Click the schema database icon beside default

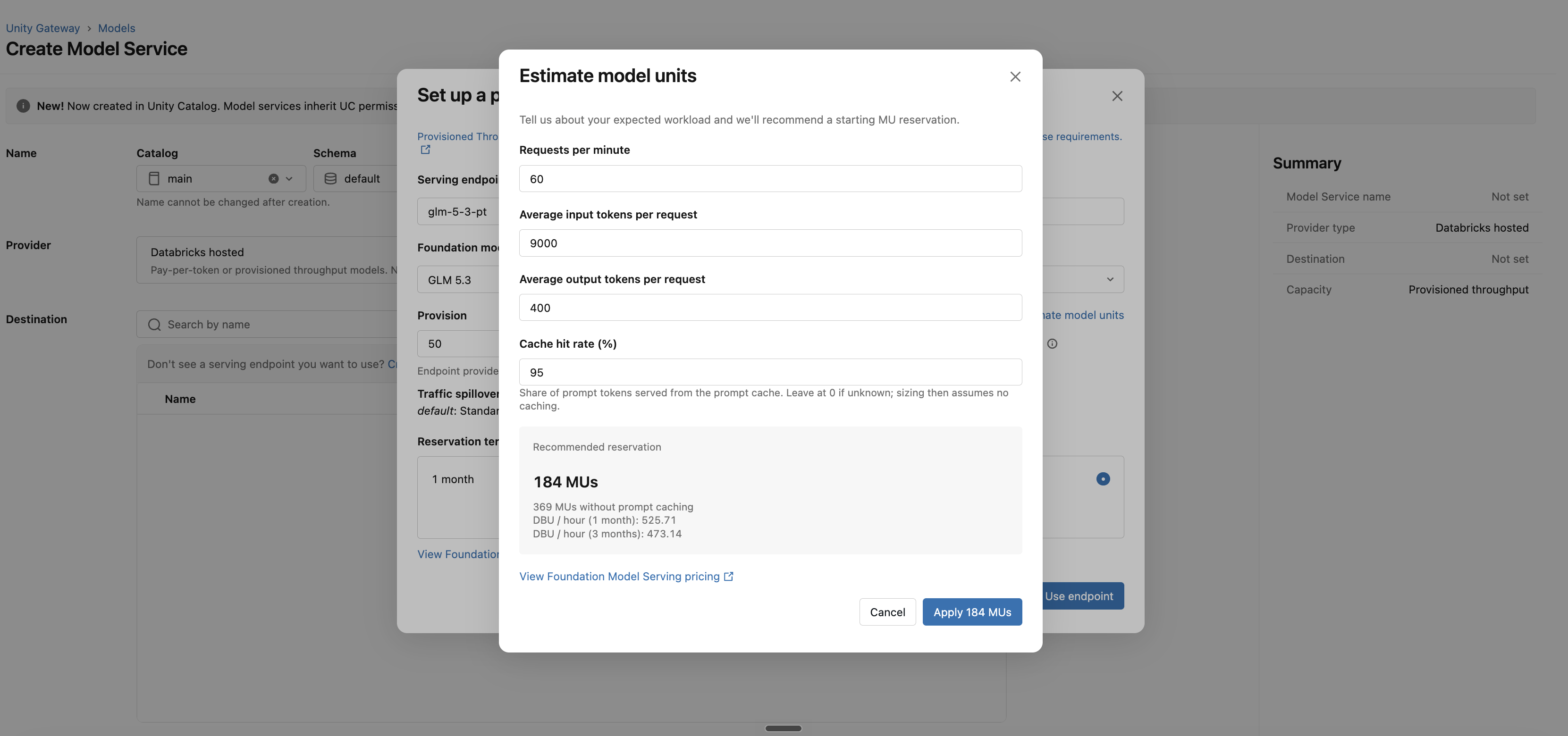point(330,179)
